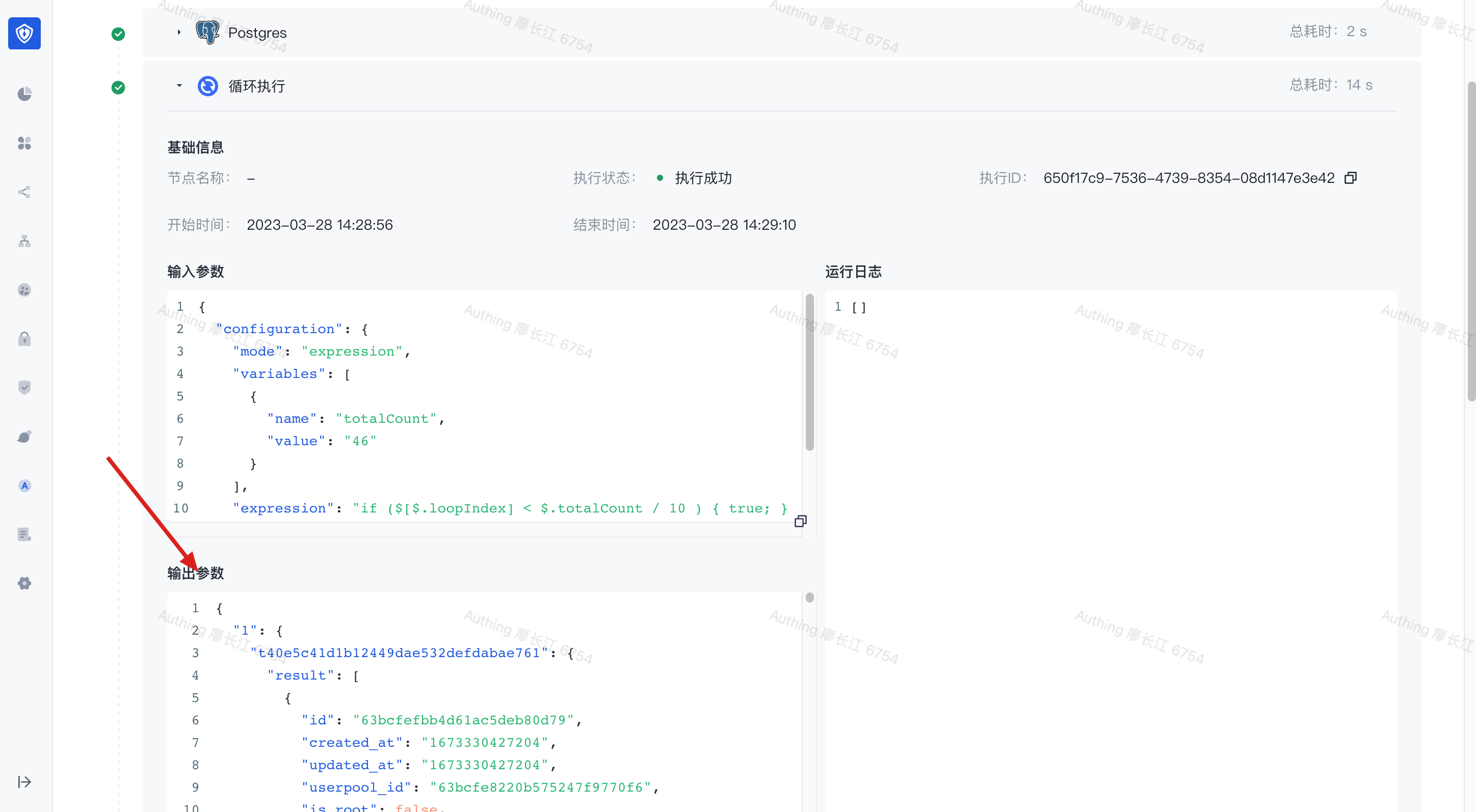The height and width of the screenshot is (812, 1476).
Task: Click the share connections sidebar icon
Action: 24,192
